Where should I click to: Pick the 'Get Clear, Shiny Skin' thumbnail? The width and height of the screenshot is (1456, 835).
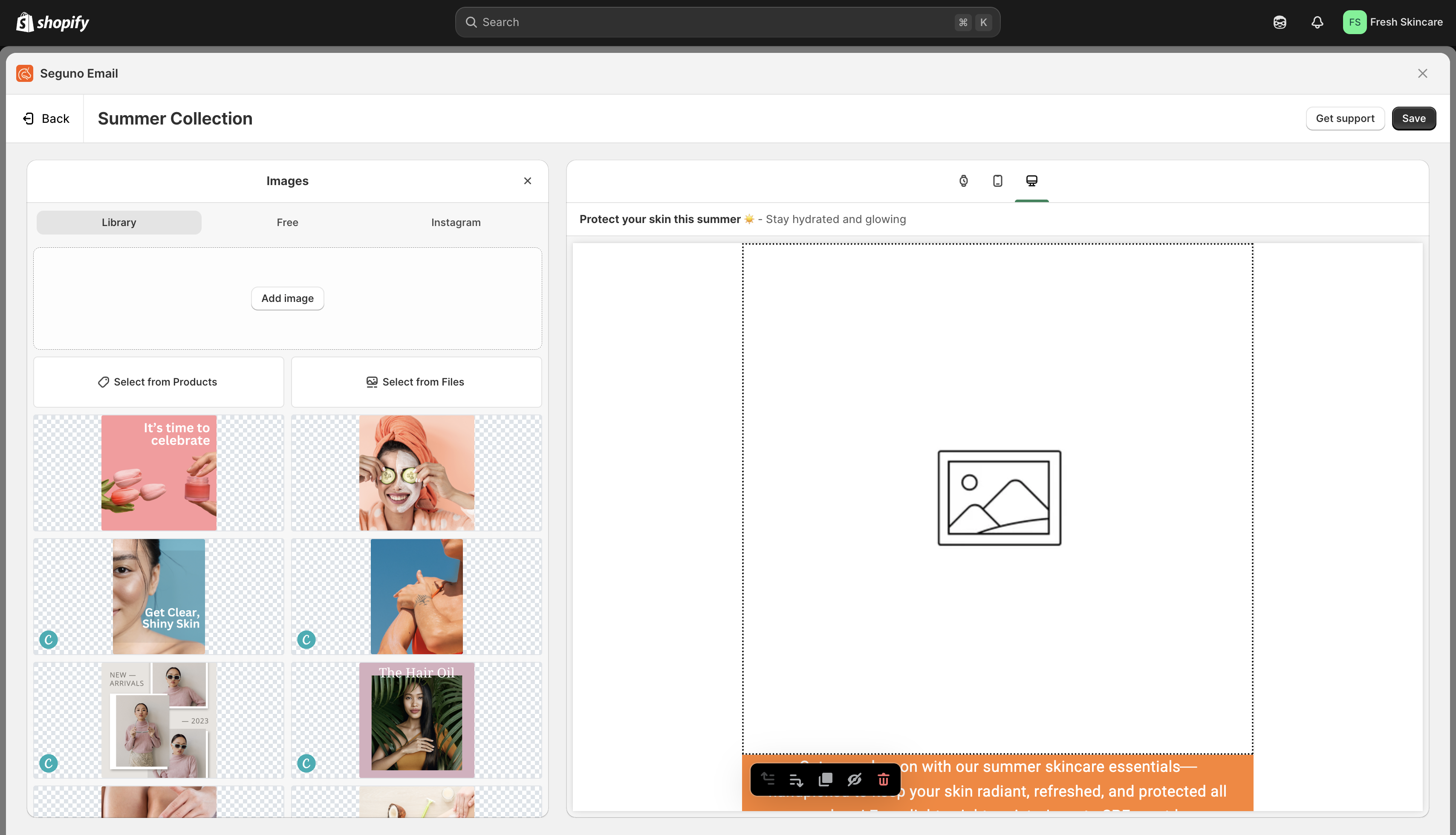click(x=158, y=596)
